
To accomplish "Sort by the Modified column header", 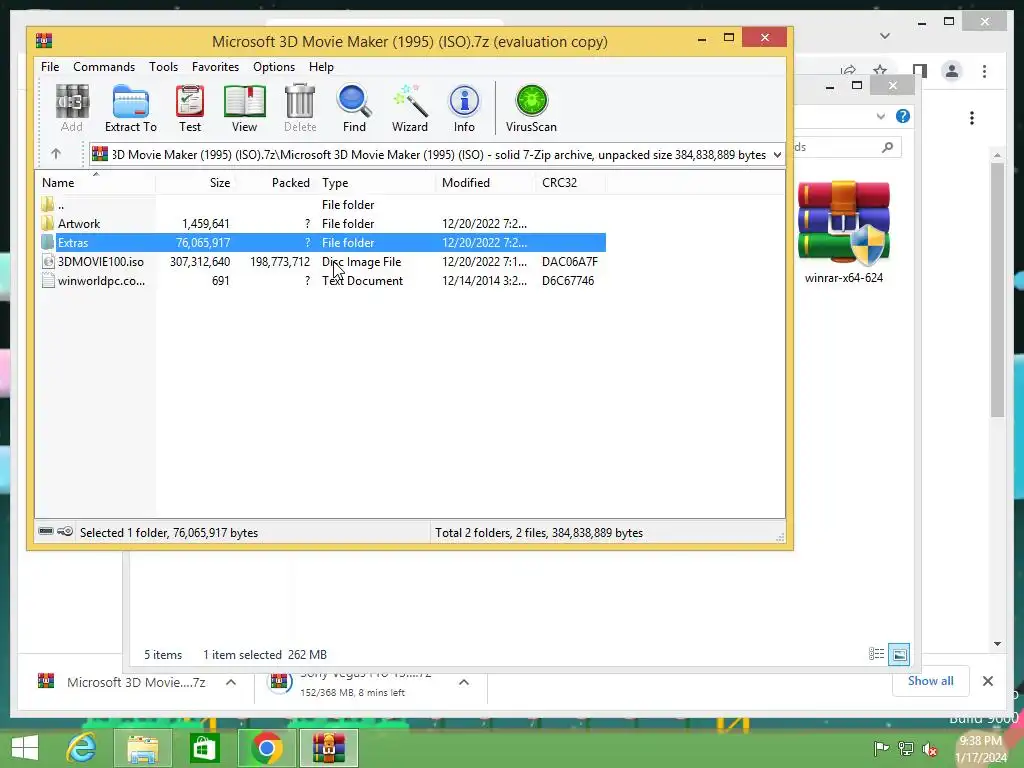I will 485,183.
